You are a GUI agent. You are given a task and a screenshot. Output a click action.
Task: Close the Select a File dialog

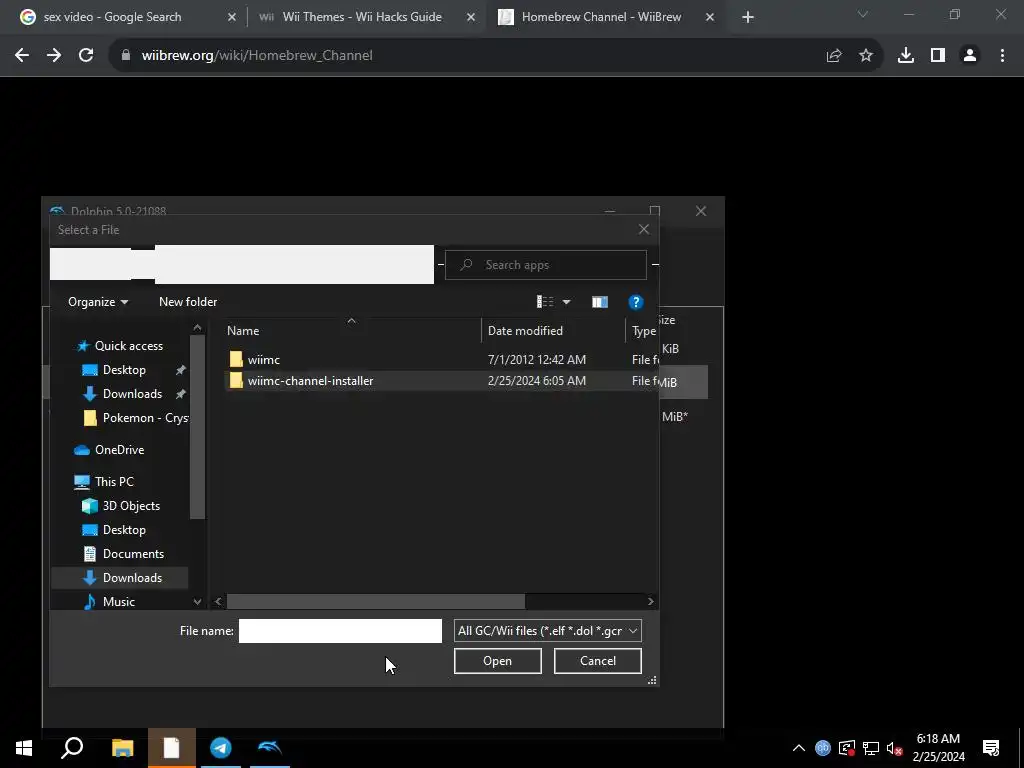click(x=644, y=229)
